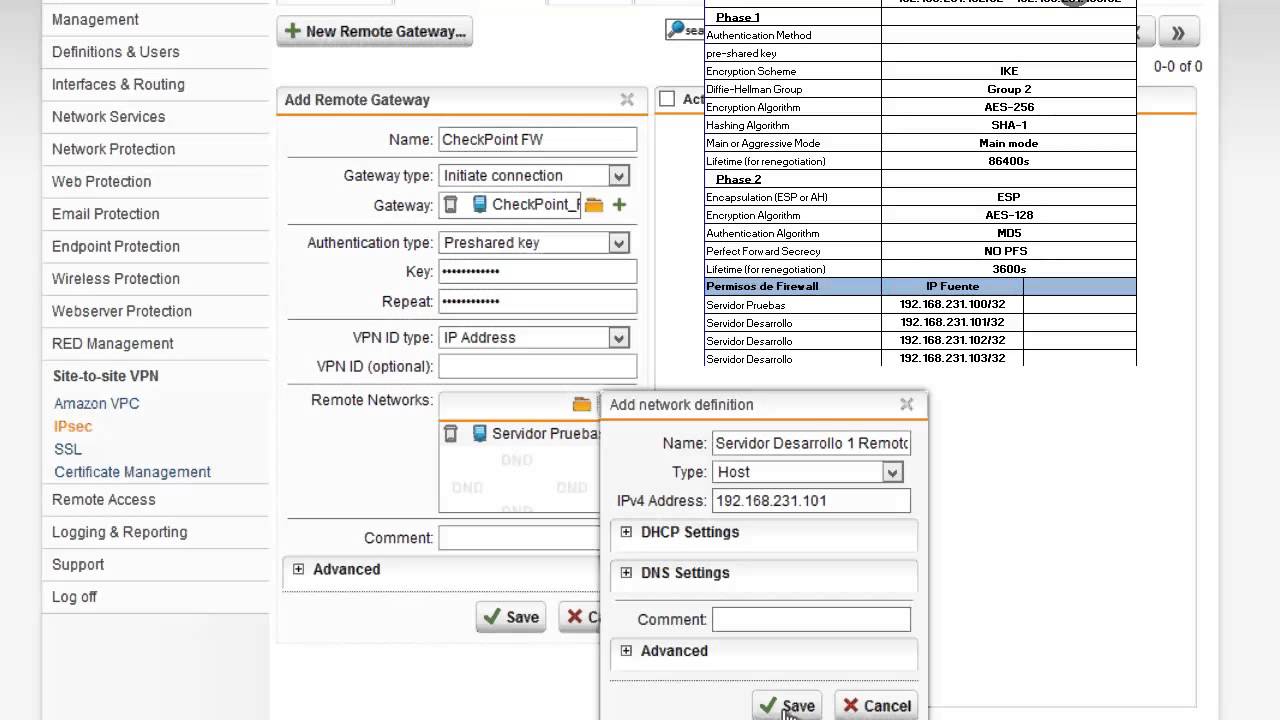This screenshot has height=720, width=1280.
Task: Expand DHCP Settings section
Action: 626,532
